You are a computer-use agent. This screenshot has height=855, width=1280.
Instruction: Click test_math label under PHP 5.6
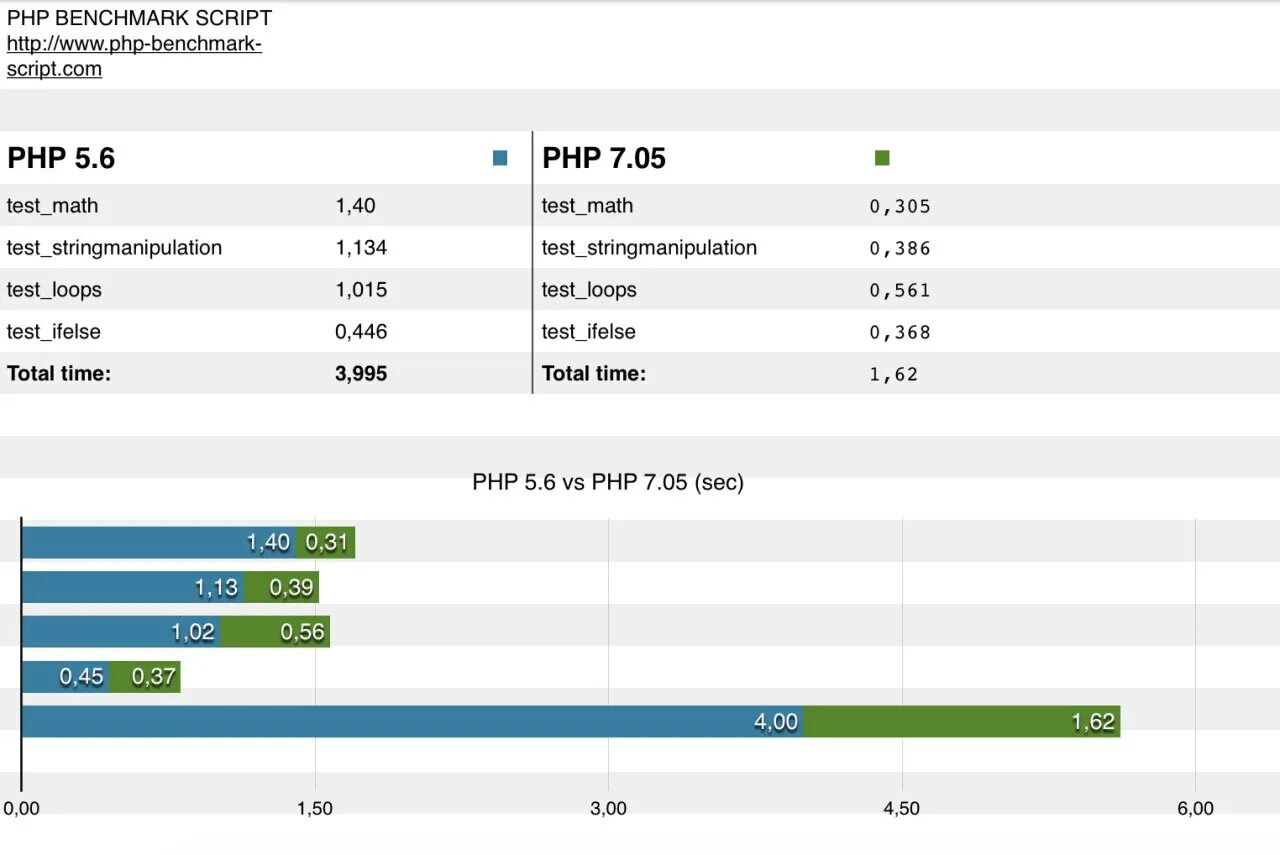(x=53, y=206)
